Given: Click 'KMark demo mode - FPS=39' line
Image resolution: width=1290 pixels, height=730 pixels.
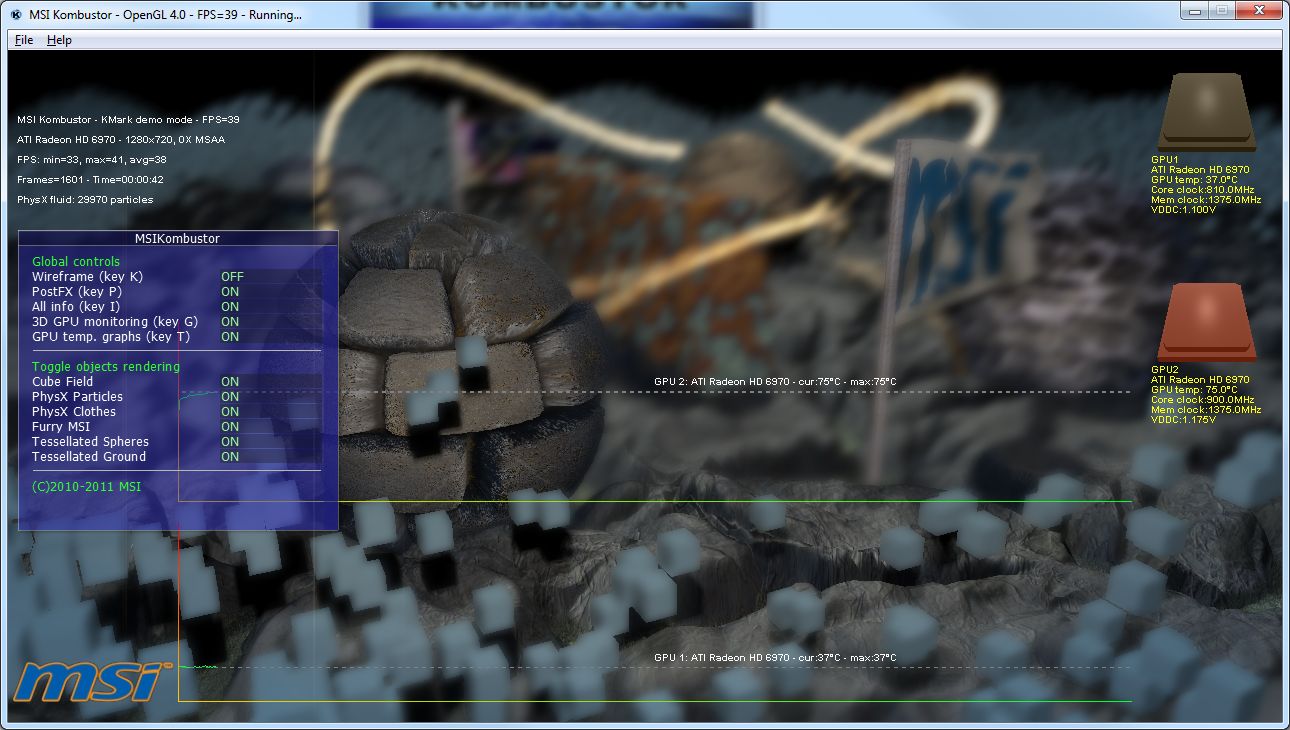Looking at the screenshot, I should click(x=128, y=120).
